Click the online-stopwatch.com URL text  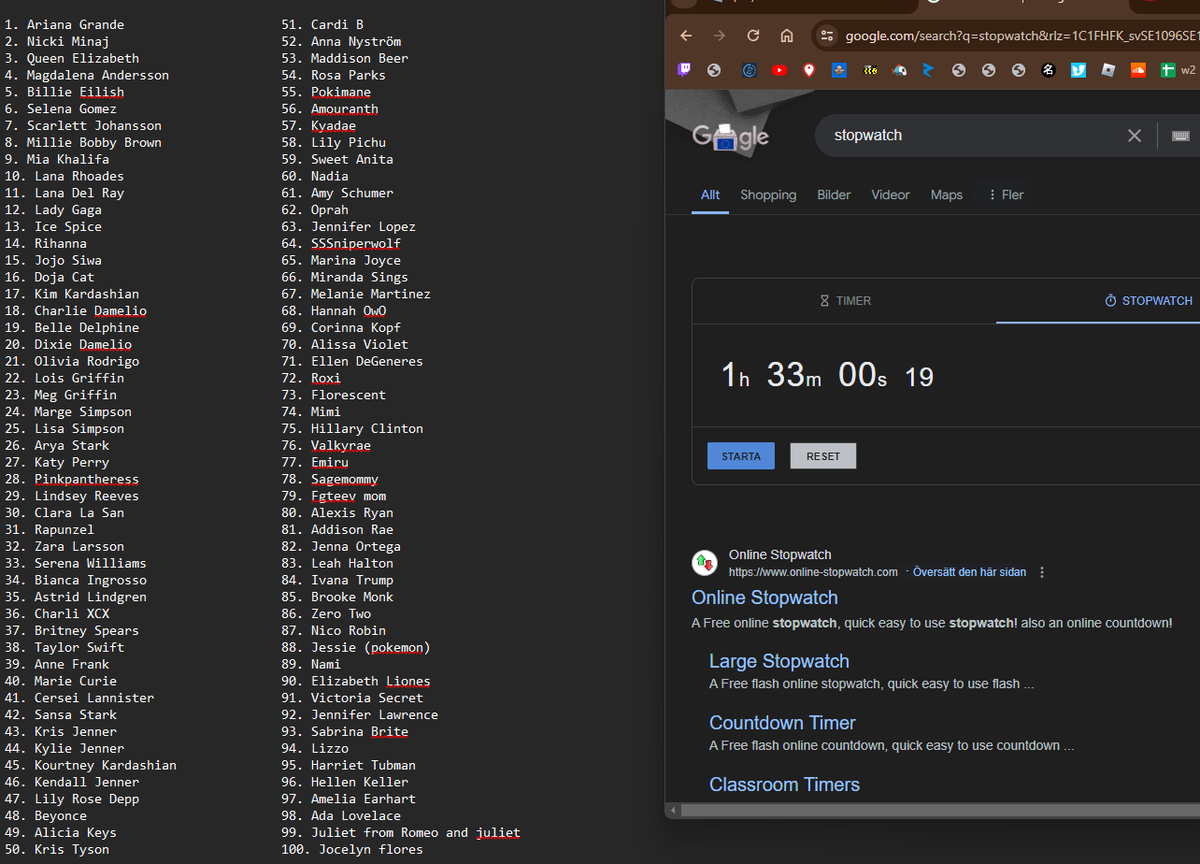(x=813, y=573)
